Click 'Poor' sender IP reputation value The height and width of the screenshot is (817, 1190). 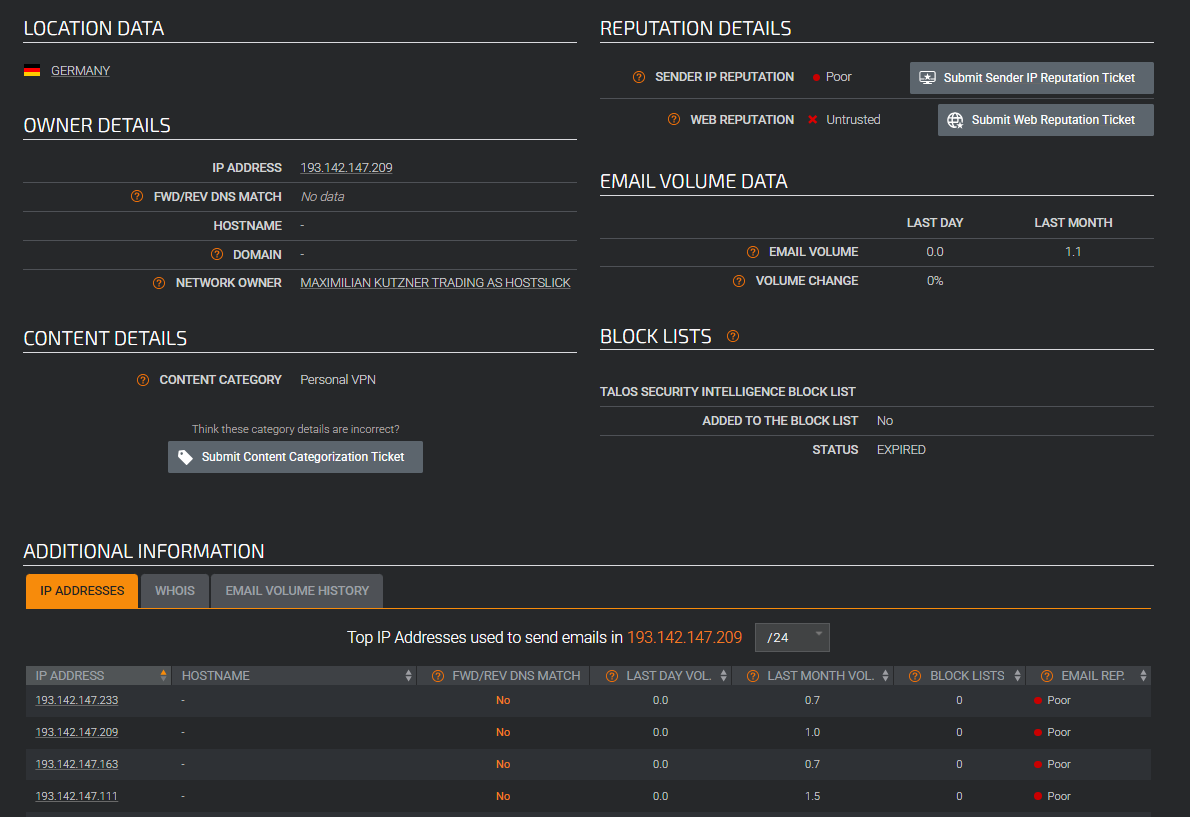click(x=839, y=77)
